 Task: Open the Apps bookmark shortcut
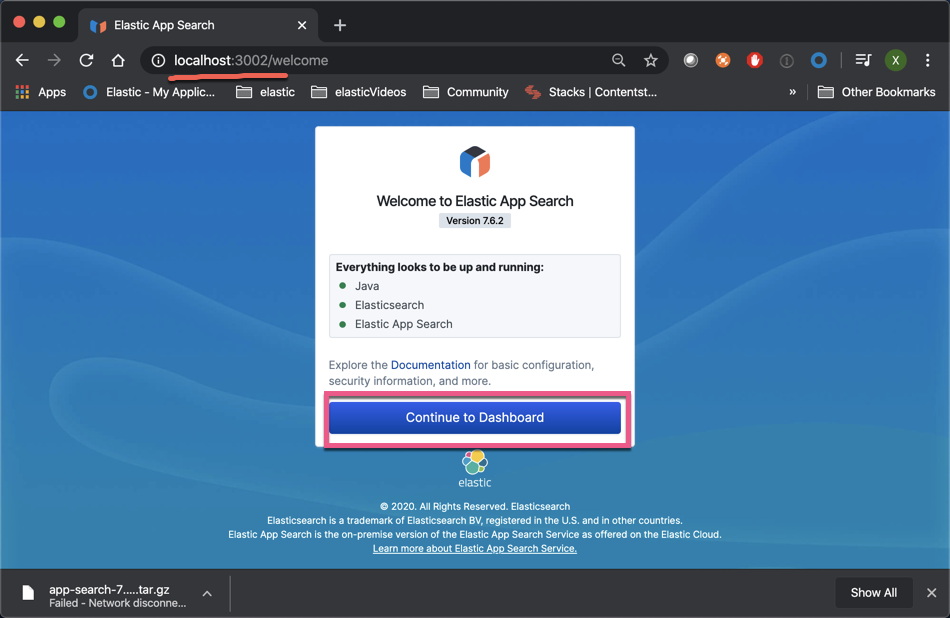tap(41, 92)
